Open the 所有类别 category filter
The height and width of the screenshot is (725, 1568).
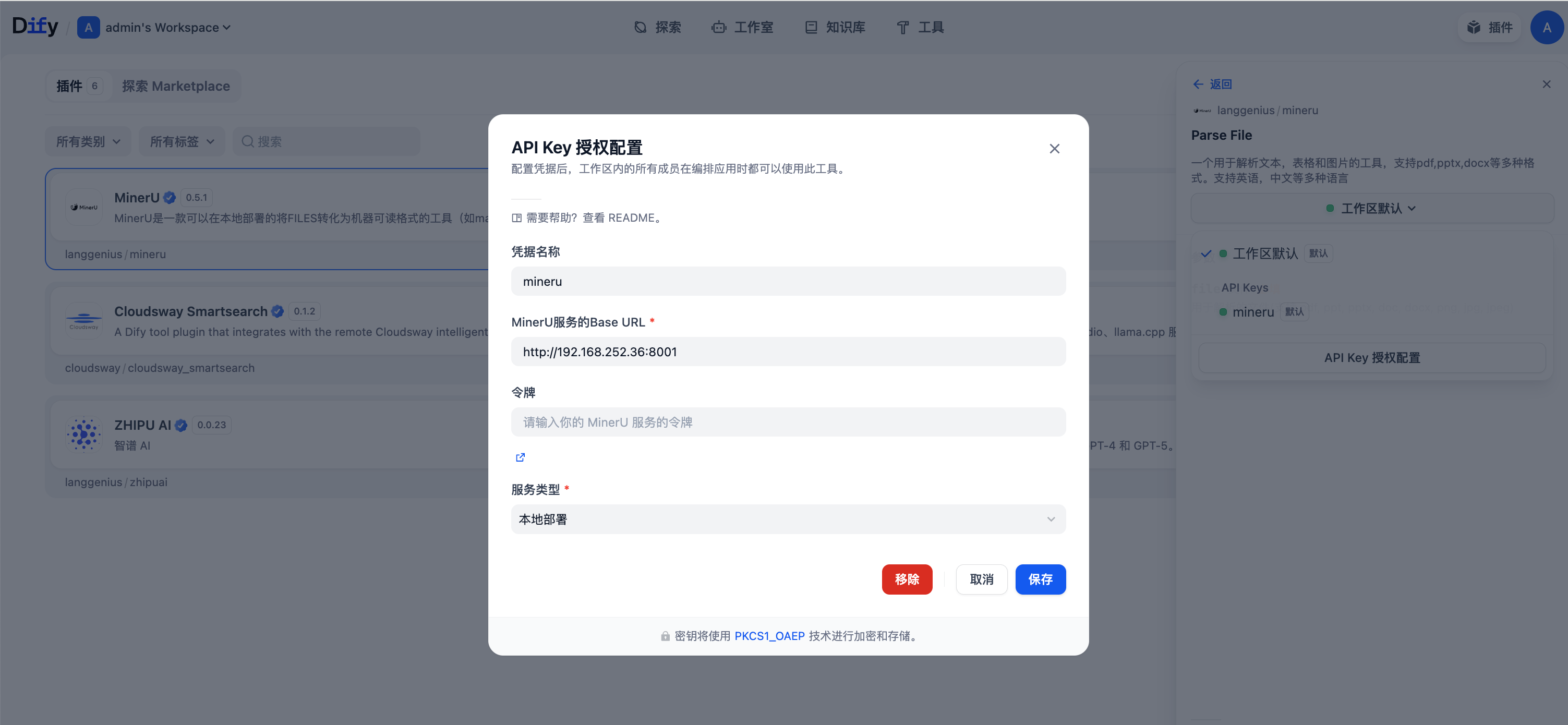click(88, 142)
